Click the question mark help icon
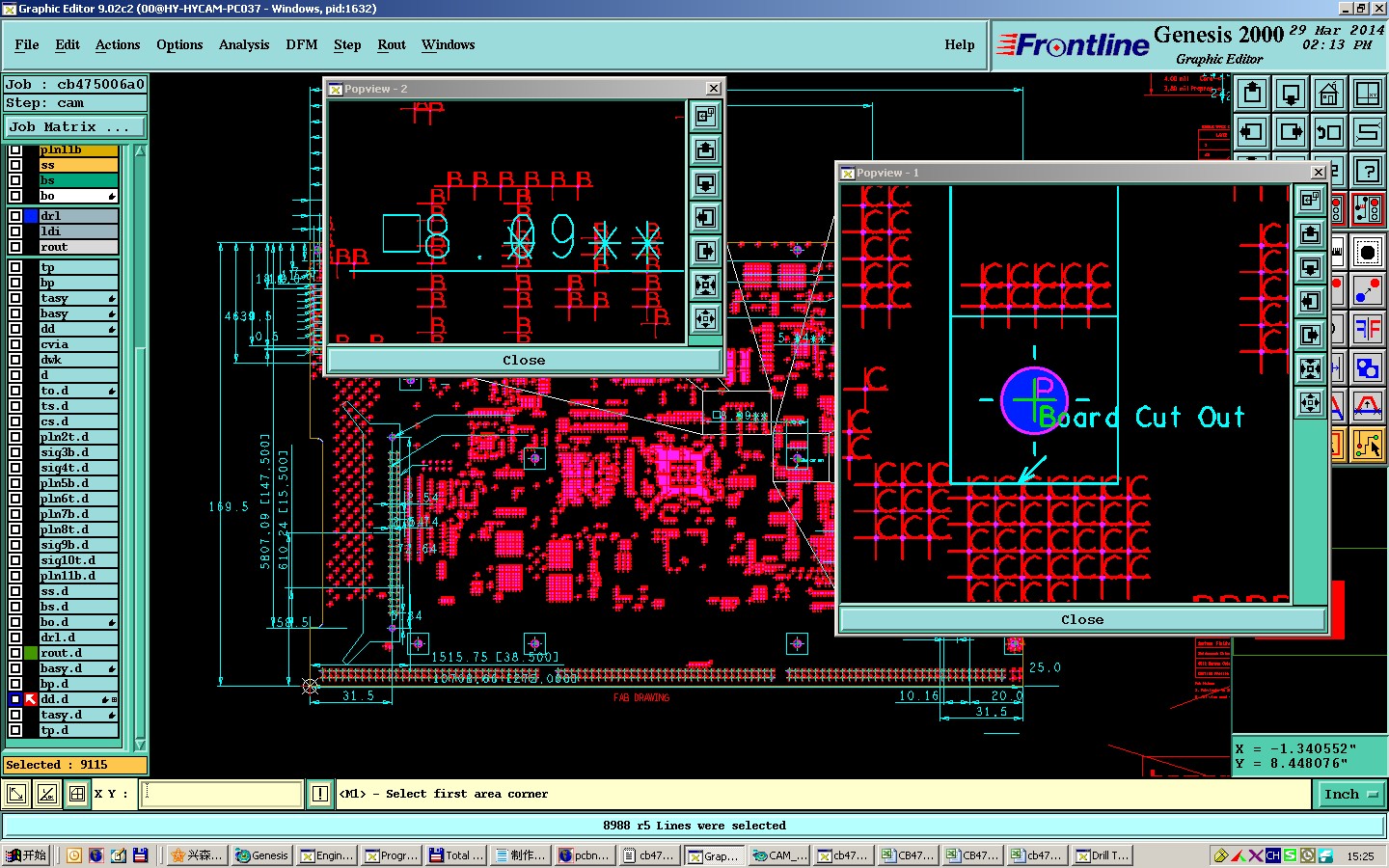 point(1368,171)
